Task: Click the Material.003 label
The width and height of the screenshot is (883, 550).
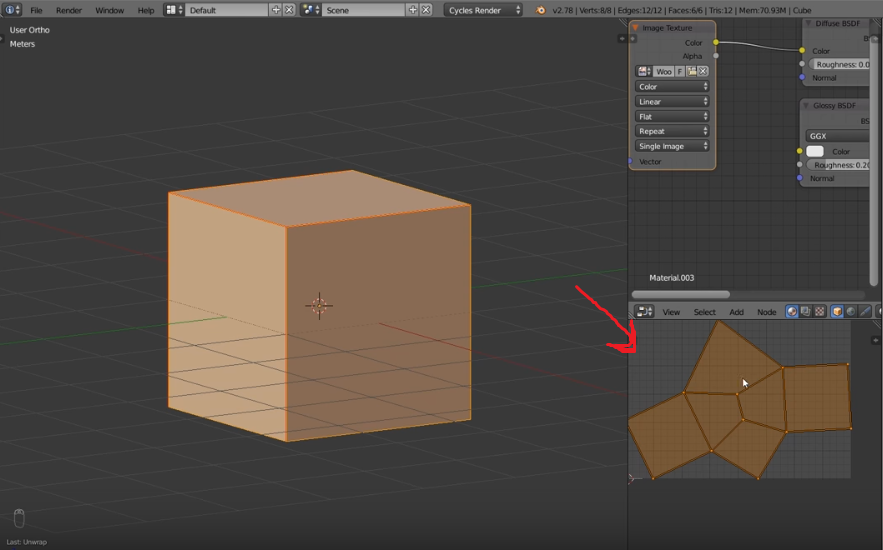Action: pyautogui.click(x=671, y=278)
